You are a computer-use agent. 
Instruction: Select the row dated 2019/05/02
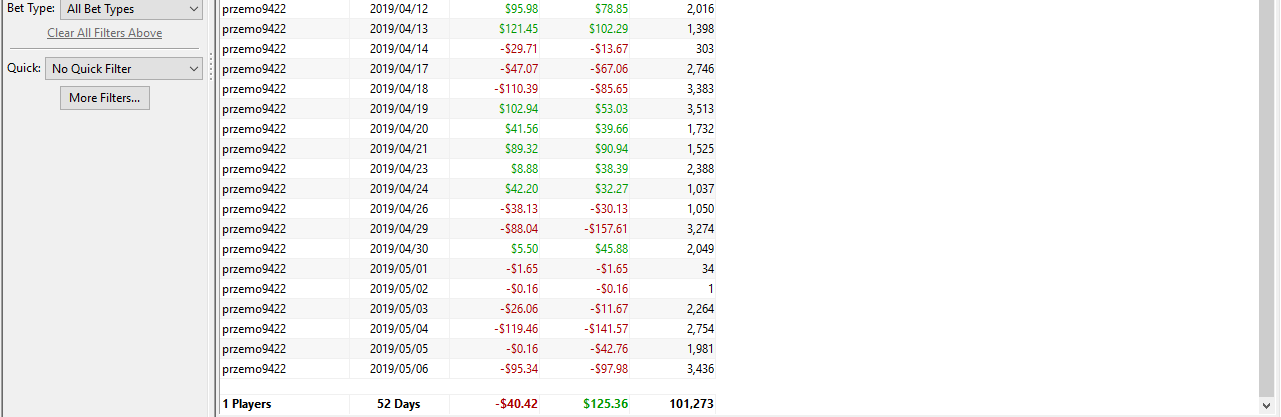click(468, 289)
